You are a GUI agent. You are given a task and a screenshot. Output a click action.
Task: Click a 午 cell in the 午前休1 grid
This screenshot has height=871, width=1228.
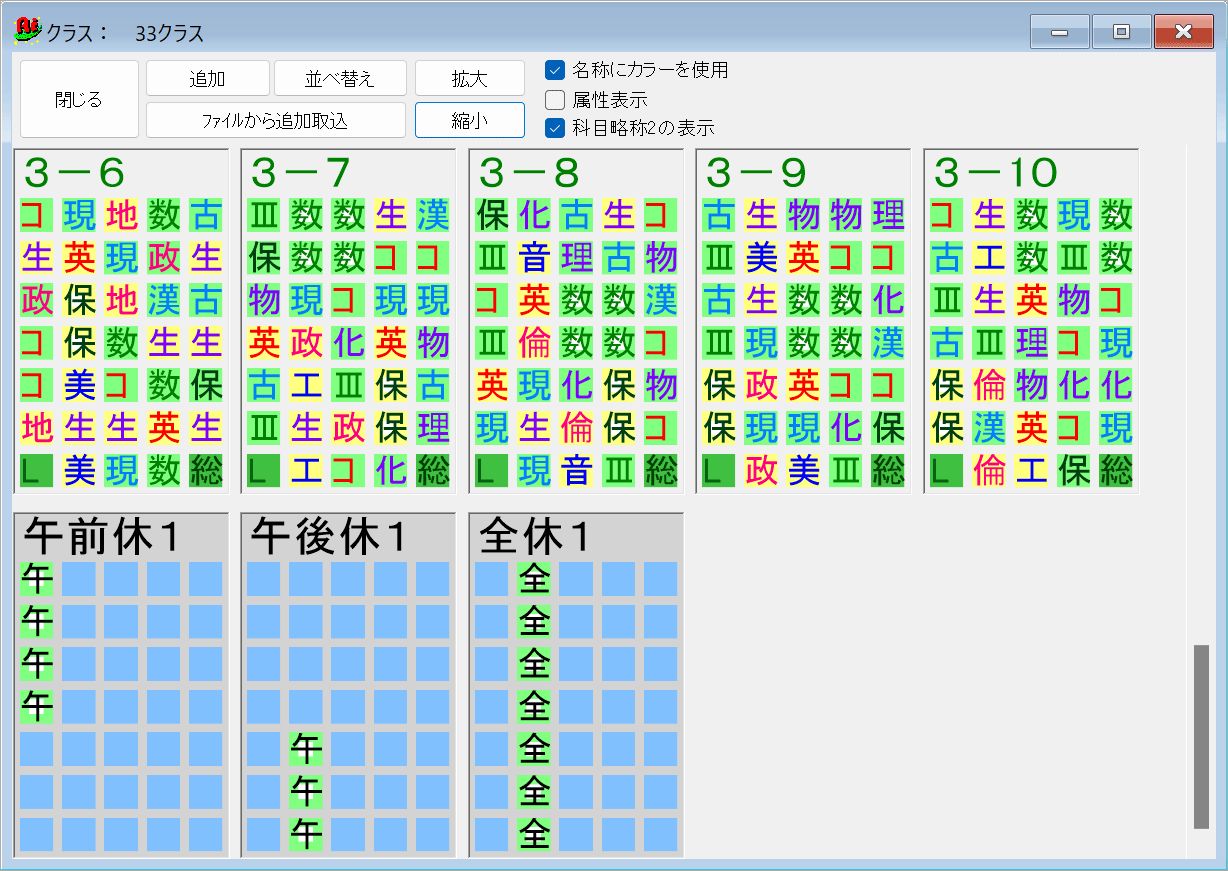point(35,577)
